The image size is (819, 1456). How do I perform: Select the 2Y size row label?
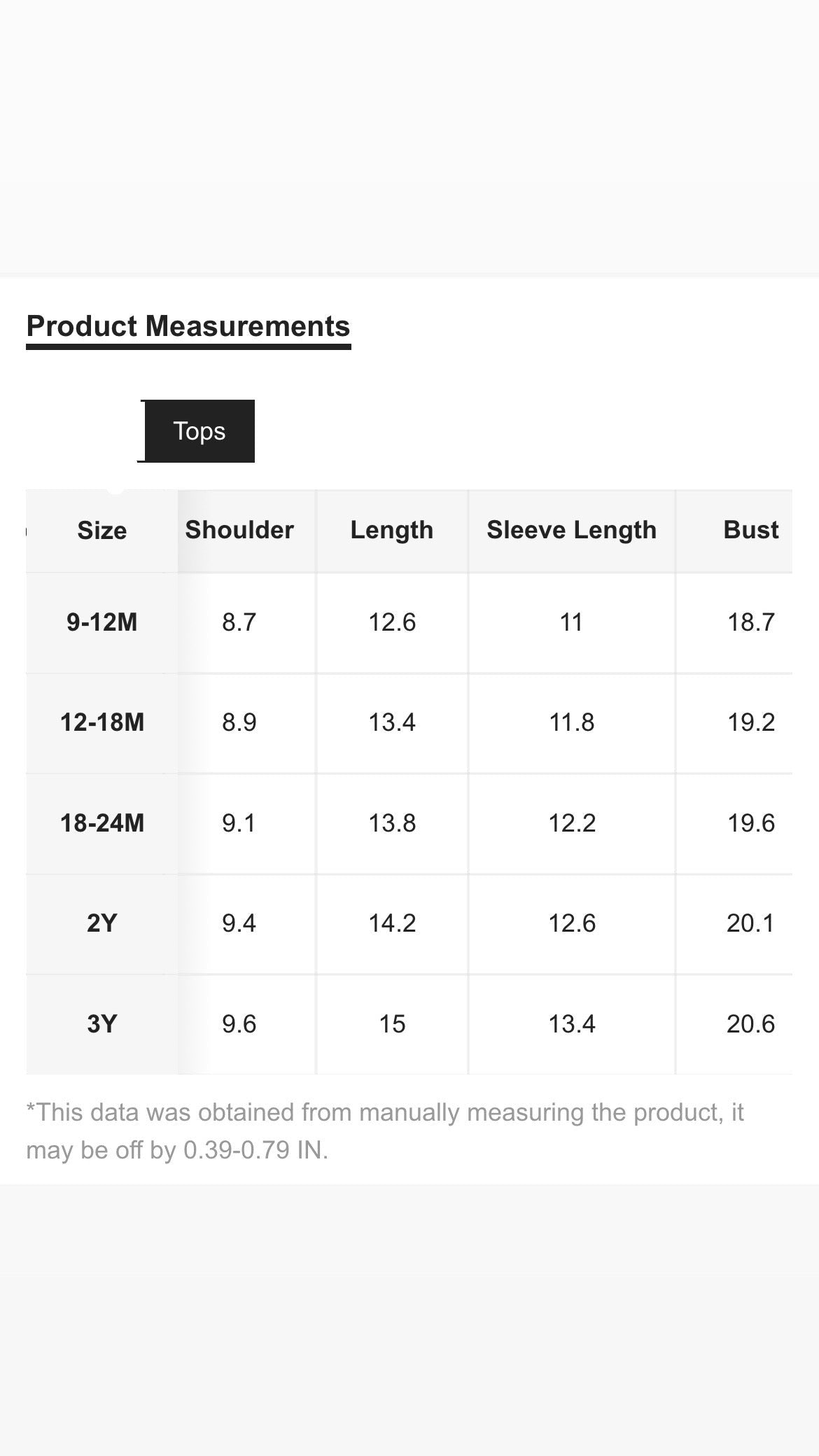click(x=102, y=923)
